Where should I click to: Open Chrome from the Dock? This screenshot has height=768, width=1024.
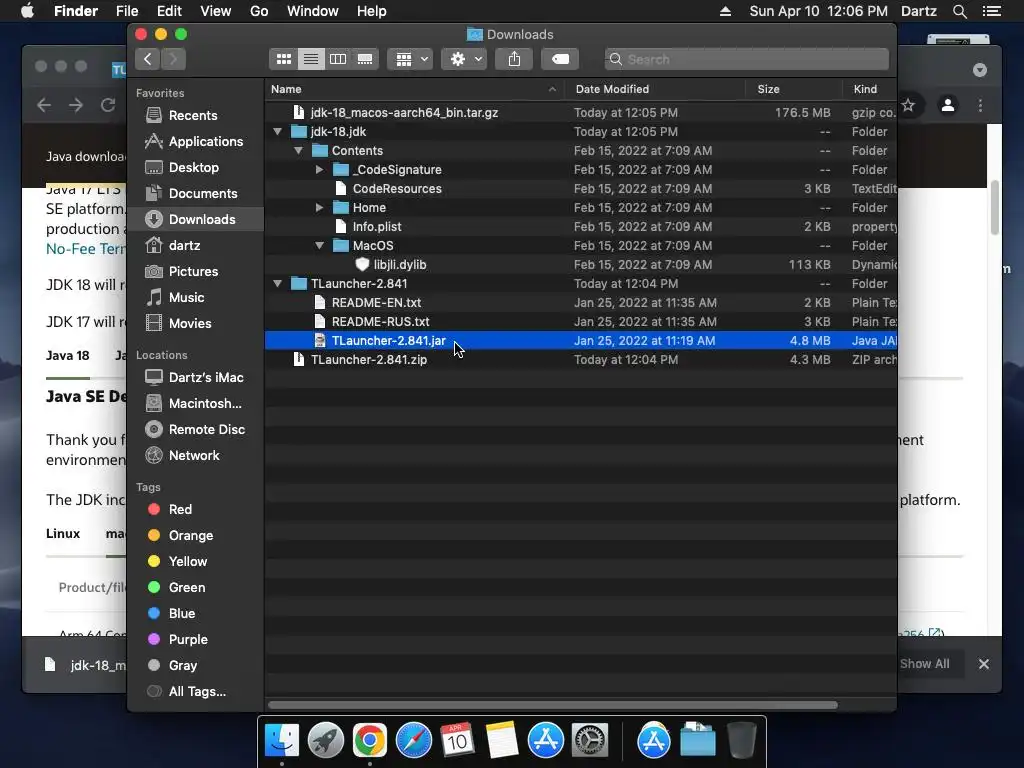[x=370, y=741]
